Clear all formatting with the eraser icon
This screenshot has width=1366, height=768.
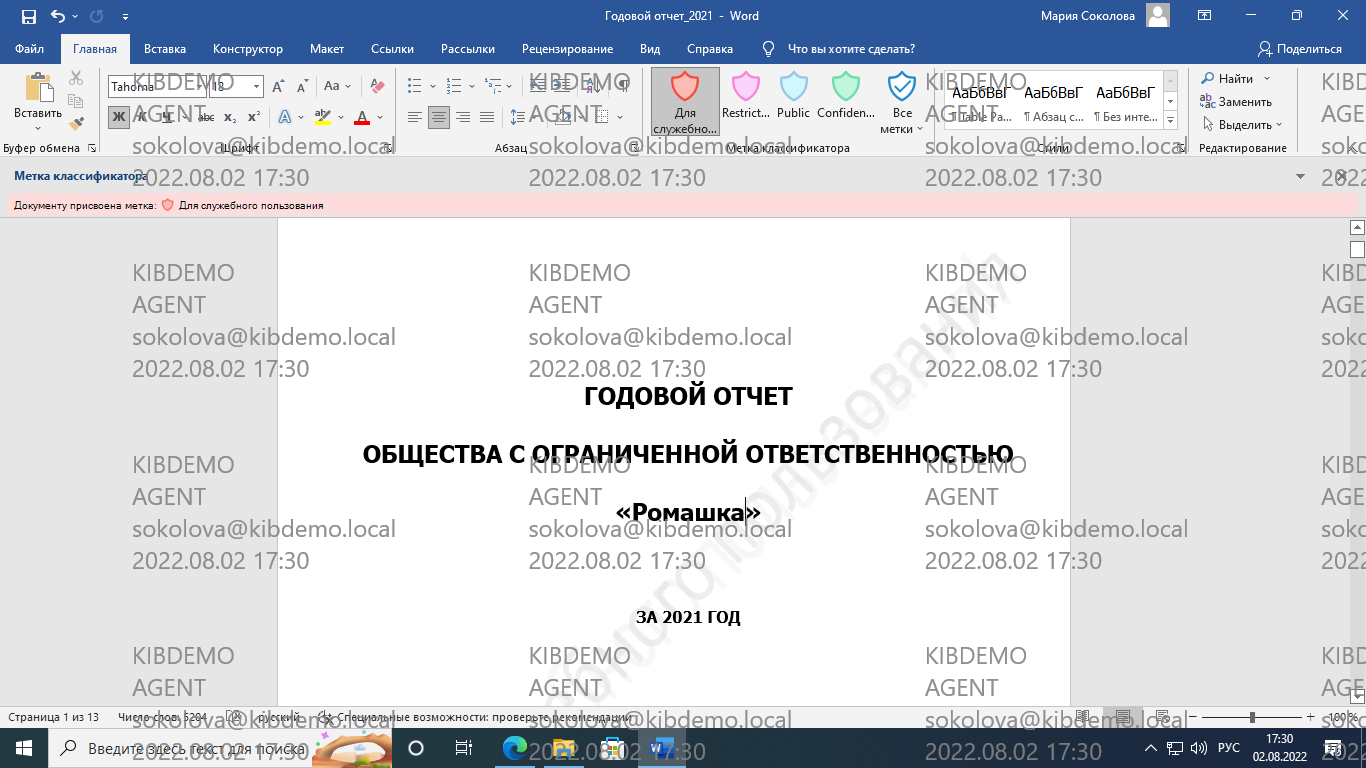click(x=377, y=87)
